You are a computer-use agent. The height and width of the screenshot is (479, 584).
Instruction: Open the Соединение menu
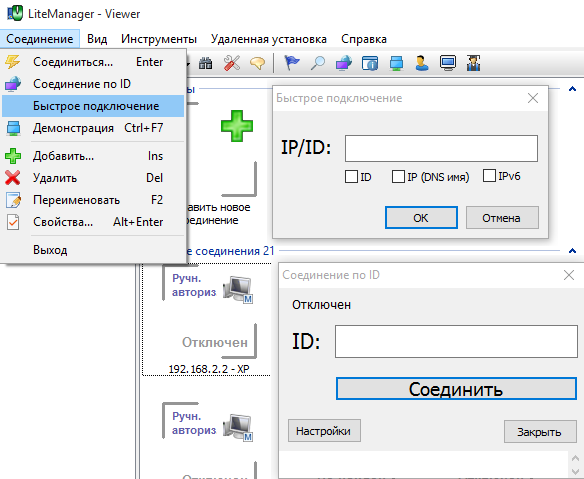39,39
